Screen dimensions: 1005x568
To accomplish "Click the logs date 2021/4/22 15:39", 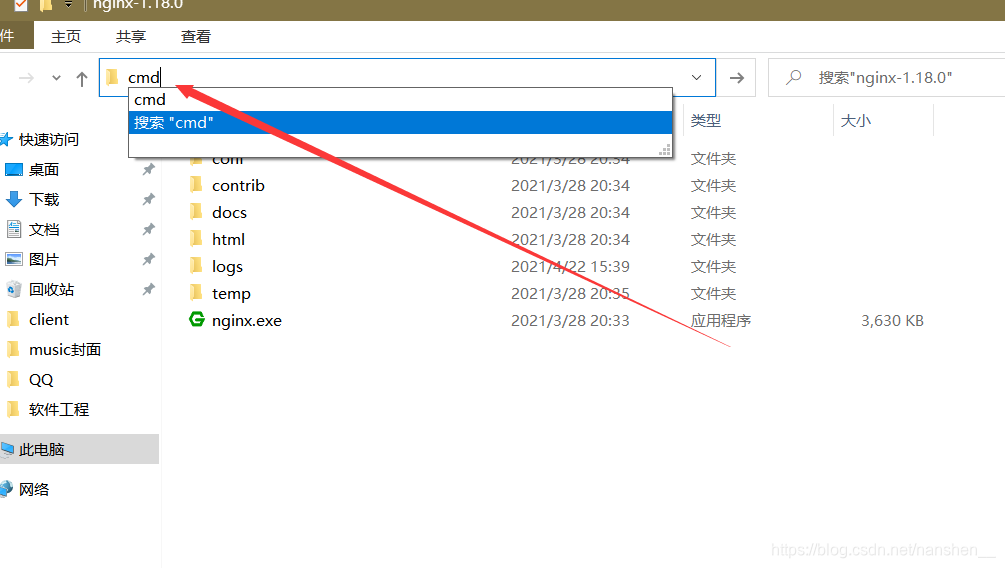I will pyautogui.click(x=570, y=266).
